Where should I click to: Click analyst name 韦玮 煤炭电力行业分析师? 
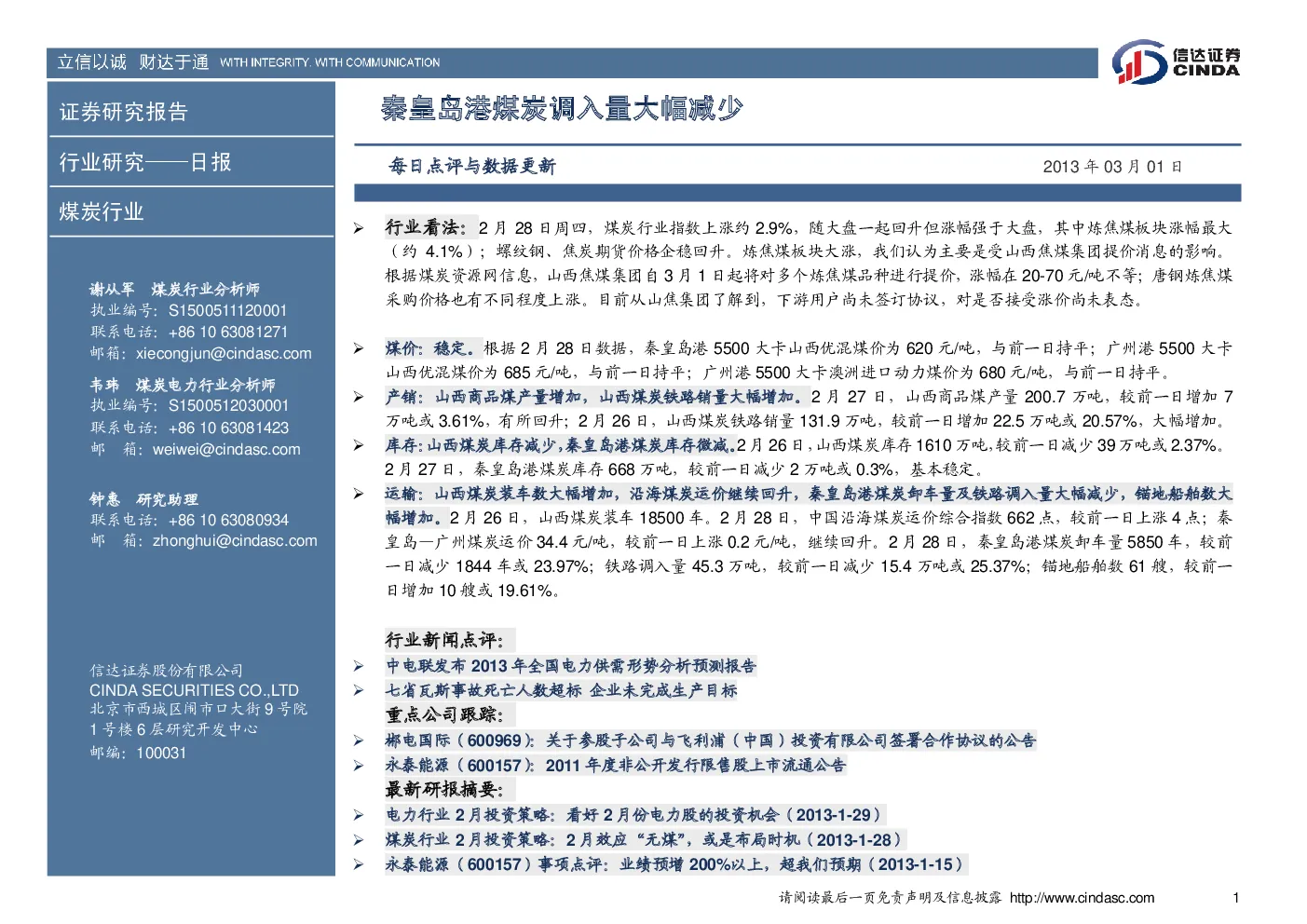[183, 385]
